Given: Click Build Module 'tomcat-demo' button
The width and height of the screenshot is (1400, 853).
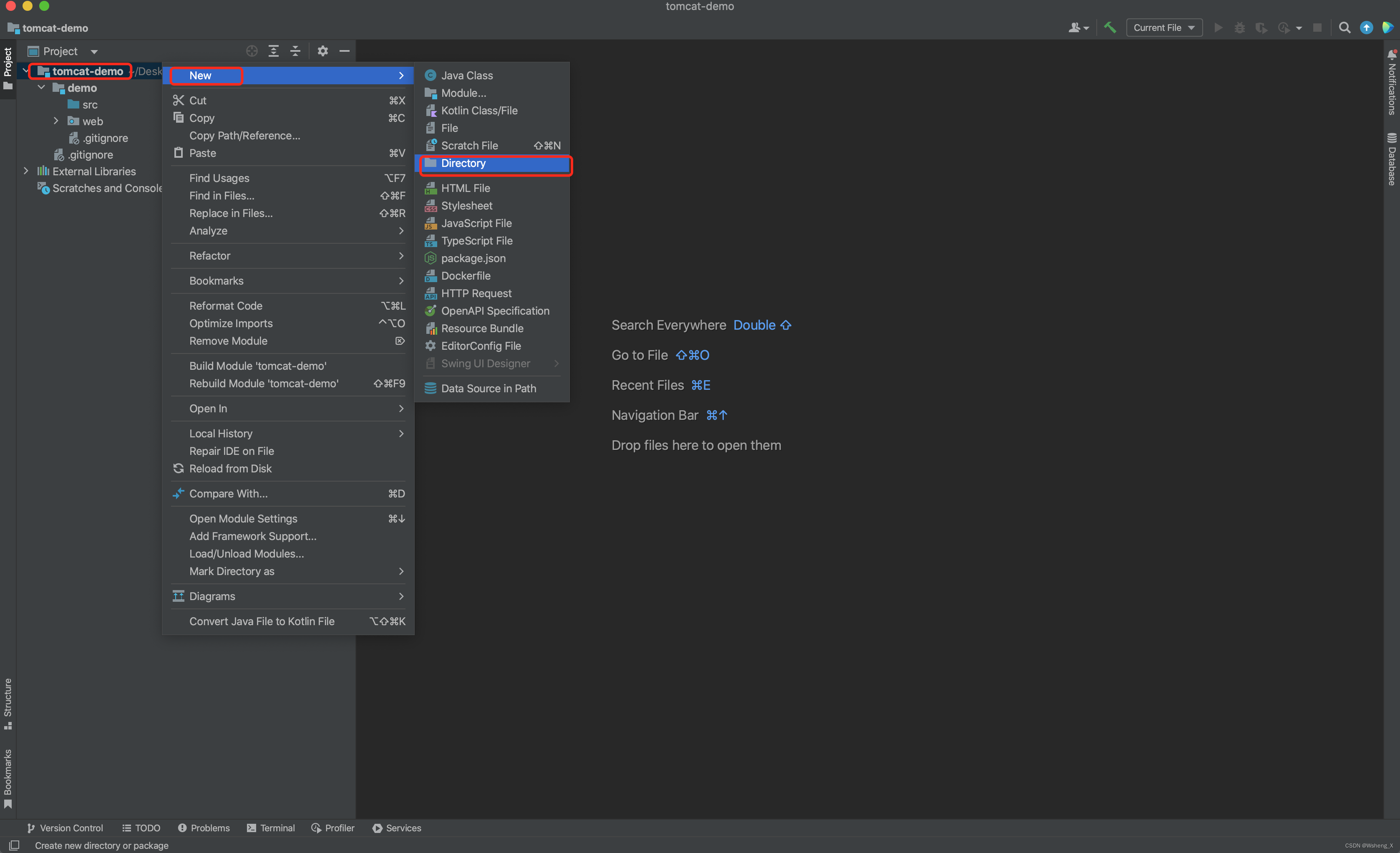Looking at the screenshot, I should (258, 365).
